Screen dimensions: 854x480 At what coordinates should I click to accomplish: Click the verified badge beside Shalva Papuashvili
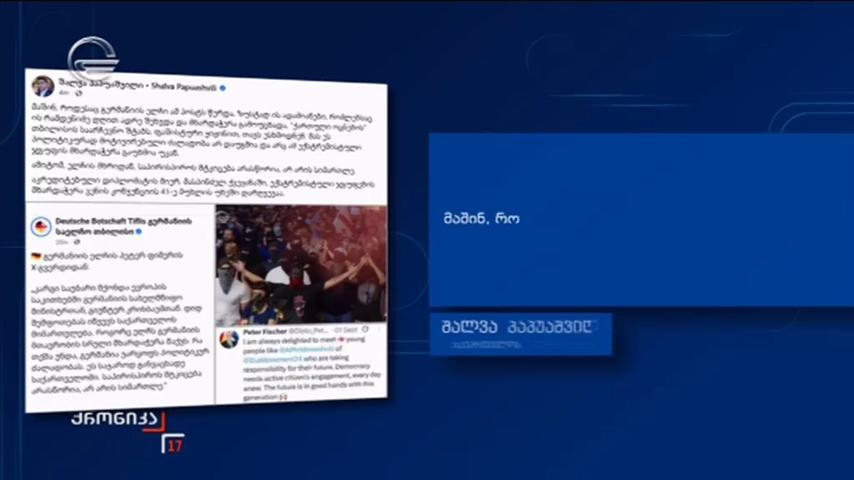tap(222, 88)
